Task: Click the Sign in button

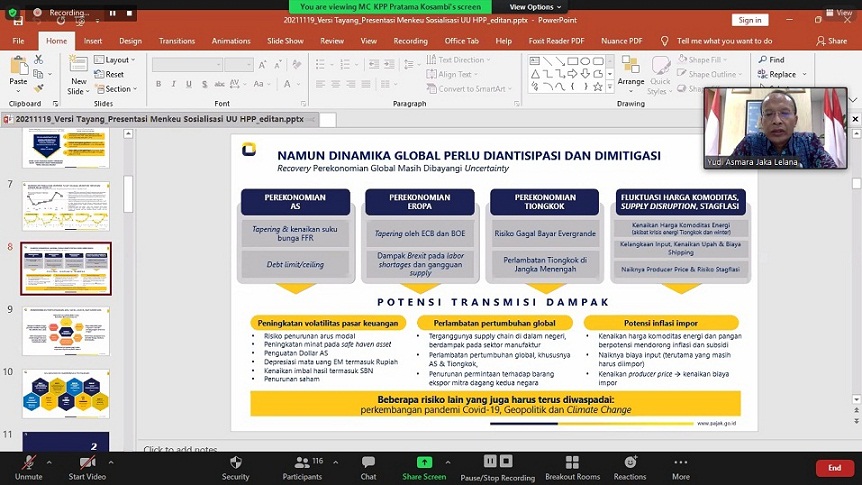Action: point(749,20)
